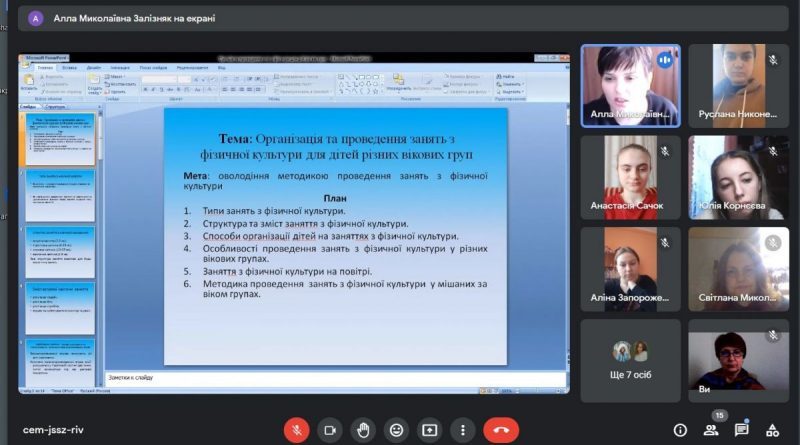This screenshot has height=445, width=800.
Task: Toggle the camera button
Action: pos(330,430)
